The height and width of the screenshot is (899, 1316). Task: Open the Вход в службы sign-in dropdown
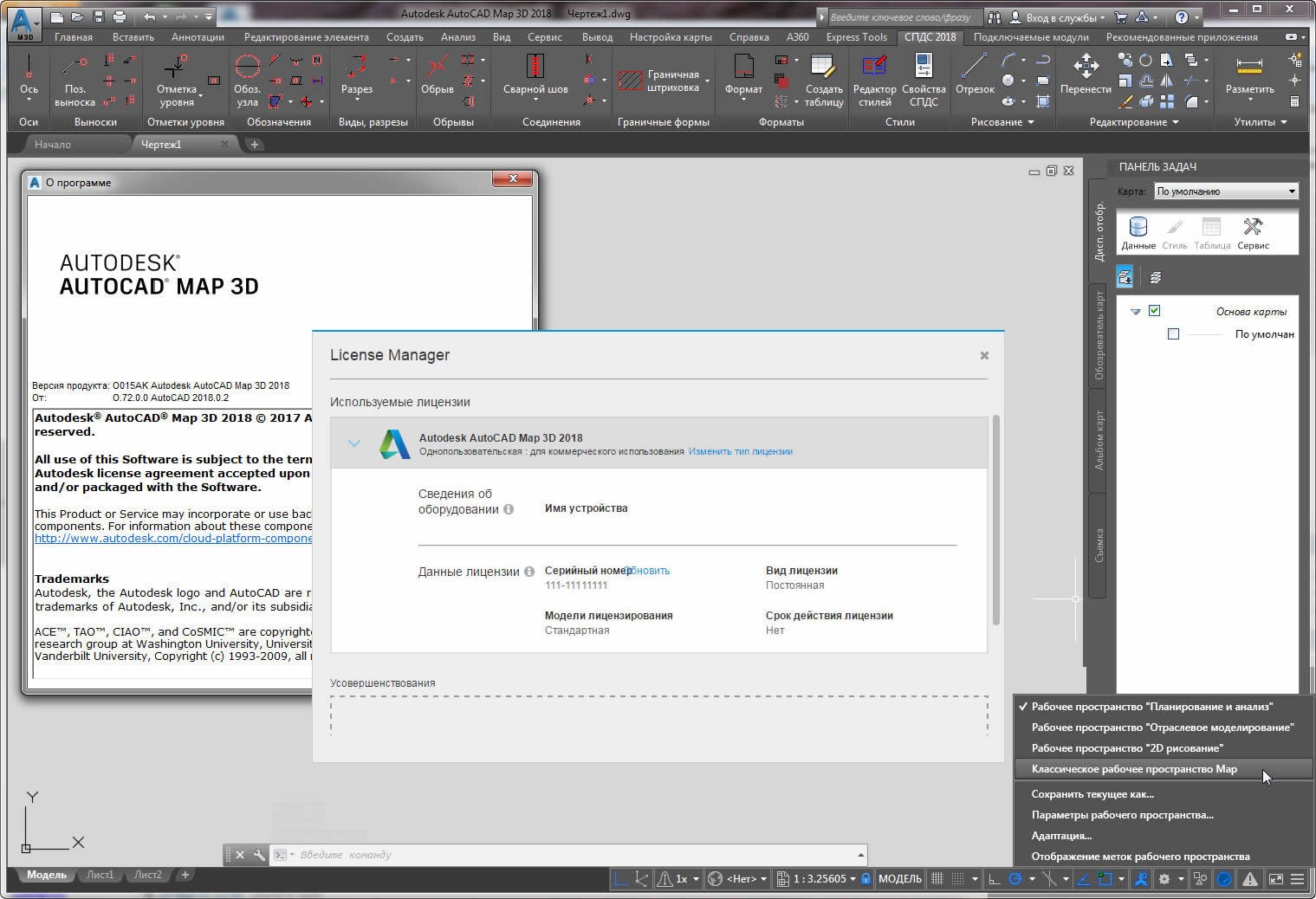[1059, 17]
